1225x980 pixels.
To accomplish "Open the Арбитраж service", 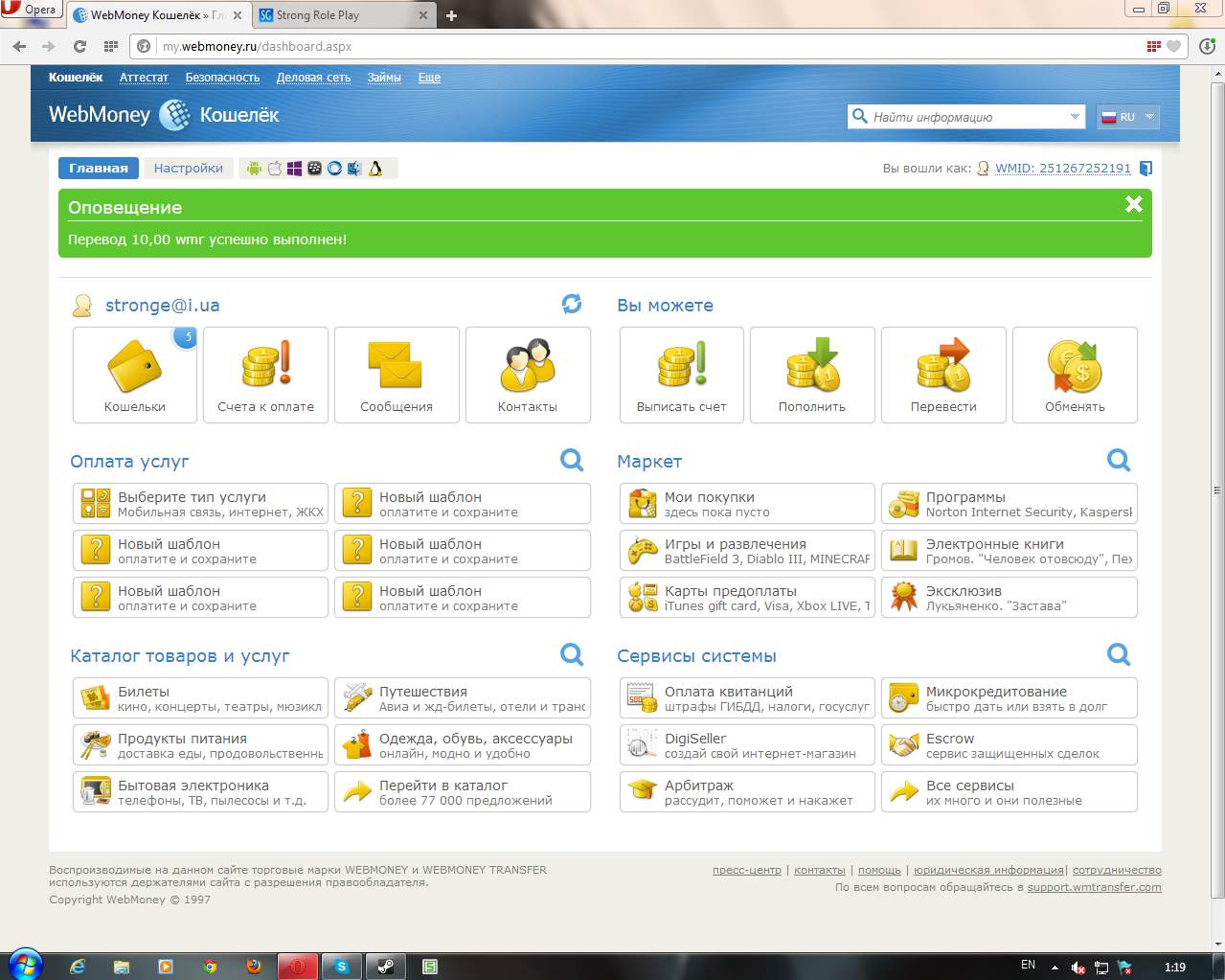I will [x=747, y=792].
